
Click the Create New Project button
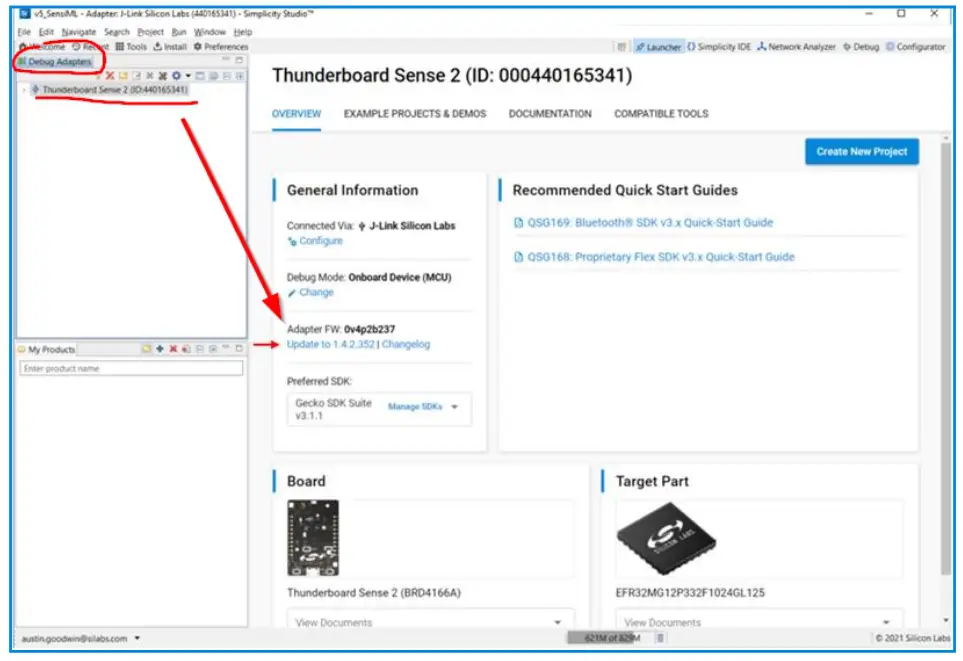pyautogui.click(x=862, y=152)
